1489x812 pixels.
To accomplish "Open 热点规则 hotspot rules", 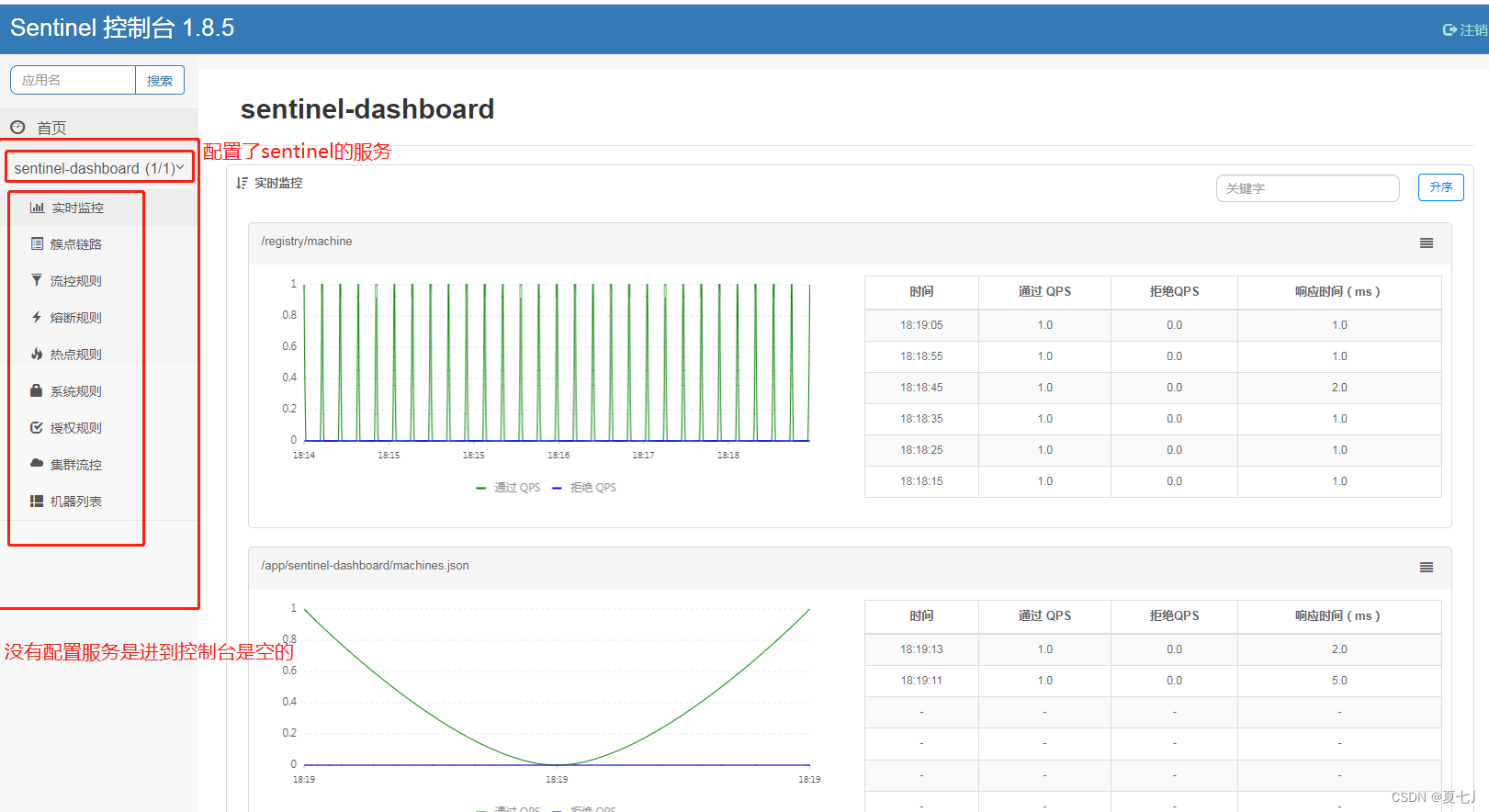I will (x=75, y=355).
